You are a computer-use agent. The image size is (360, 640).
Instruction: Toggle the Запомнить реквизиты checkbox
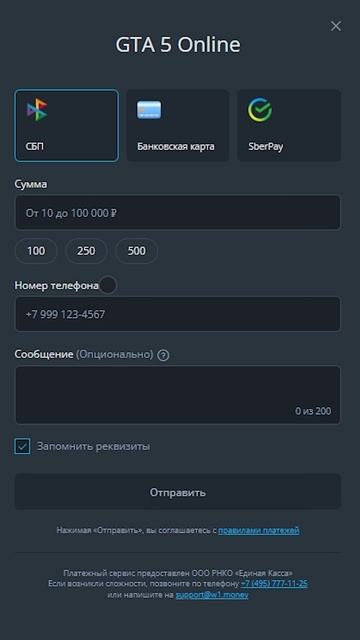22,446
